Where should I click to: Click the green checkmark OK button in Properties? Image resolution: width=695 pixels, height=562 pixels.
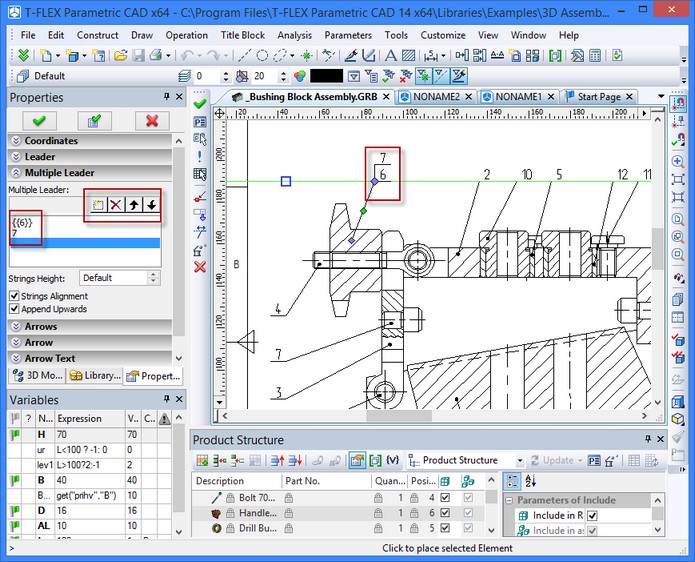click(39, 121)
